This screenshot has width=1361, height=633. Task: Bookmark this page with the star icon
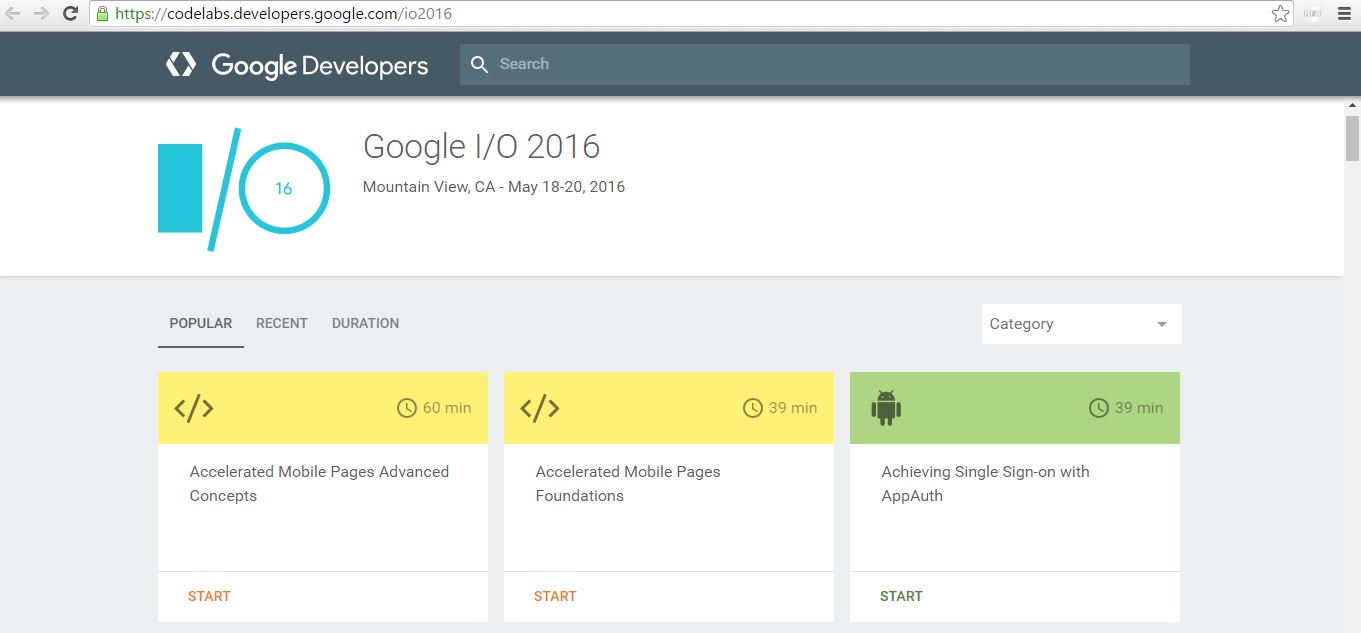point(1280,14)
